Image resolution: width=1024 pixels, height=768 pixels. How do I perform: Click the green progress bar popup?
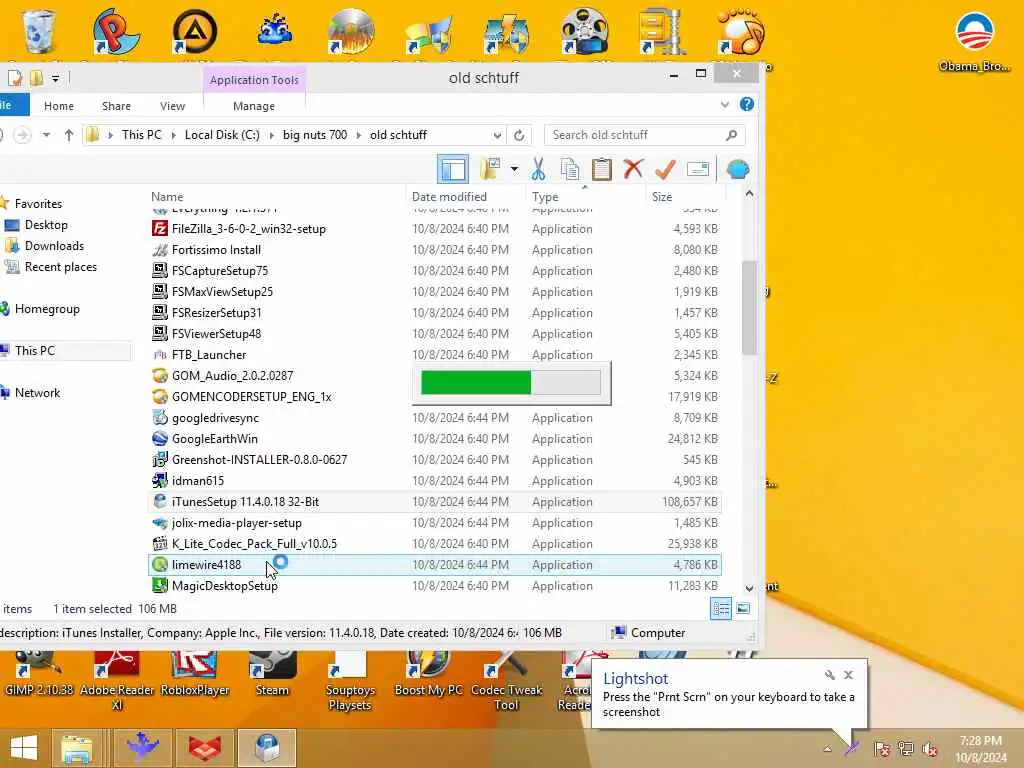pos(511,383)
